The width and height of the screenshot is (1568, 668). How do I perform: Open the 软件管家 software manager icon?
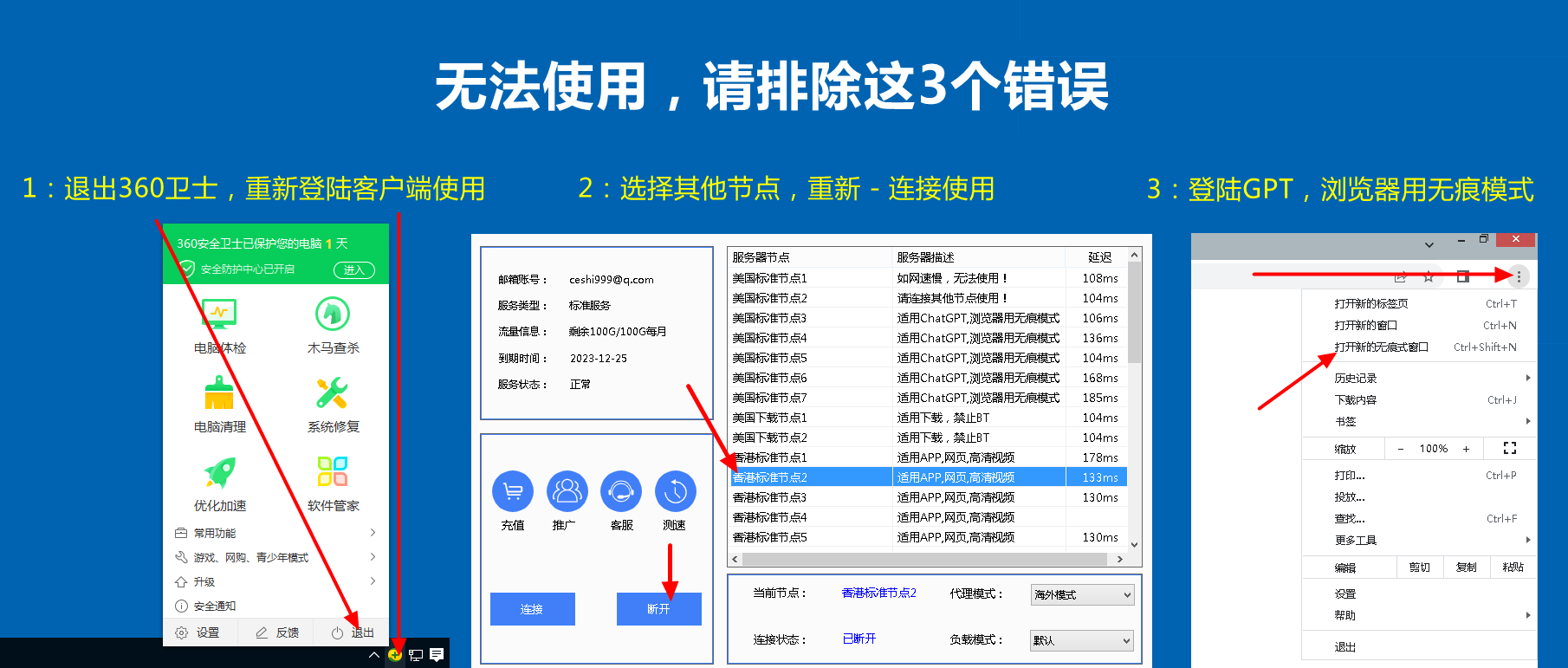pos(333,472)
